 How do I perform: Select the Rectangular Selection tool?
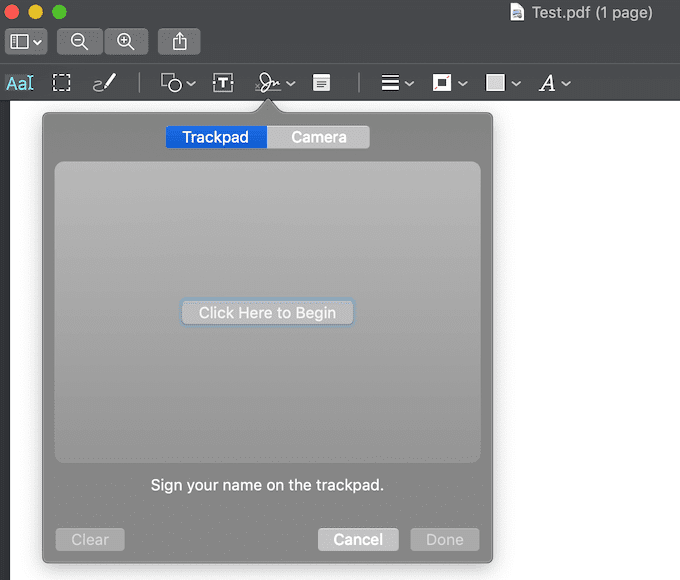(x=61, y=82)
